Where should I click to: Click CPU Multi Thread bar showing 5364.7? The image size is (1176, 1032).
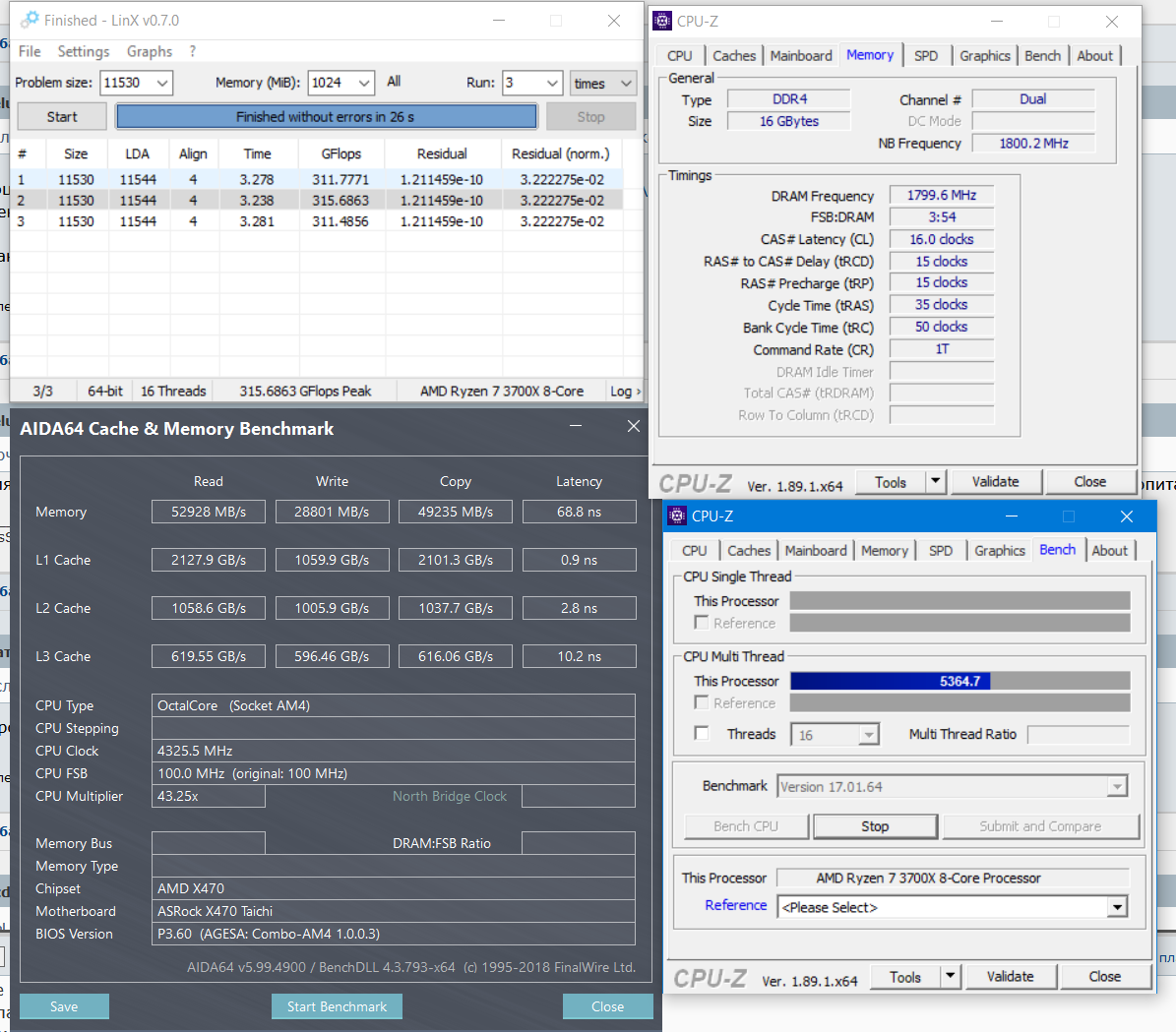(x=960, y=681)
